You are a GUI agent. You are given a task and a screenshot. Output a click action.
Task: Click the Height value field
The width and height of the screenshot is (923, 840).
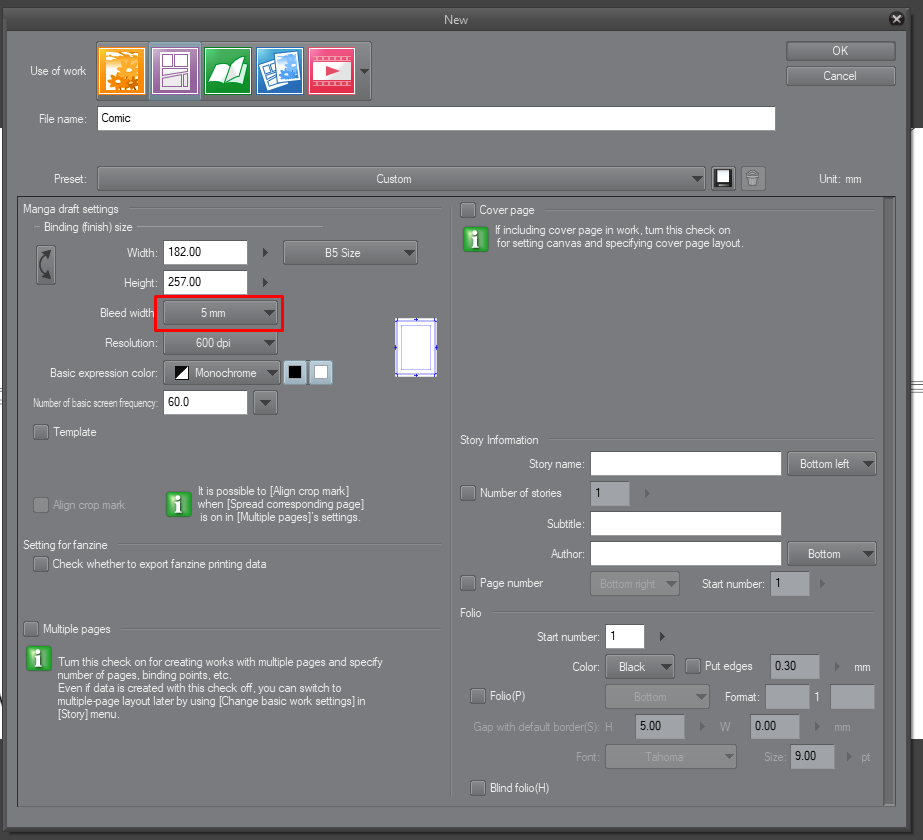coord(205,283)
